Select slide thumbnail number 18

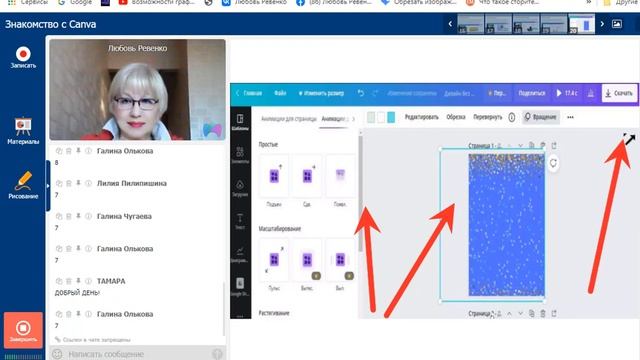[x=526, y=24]
